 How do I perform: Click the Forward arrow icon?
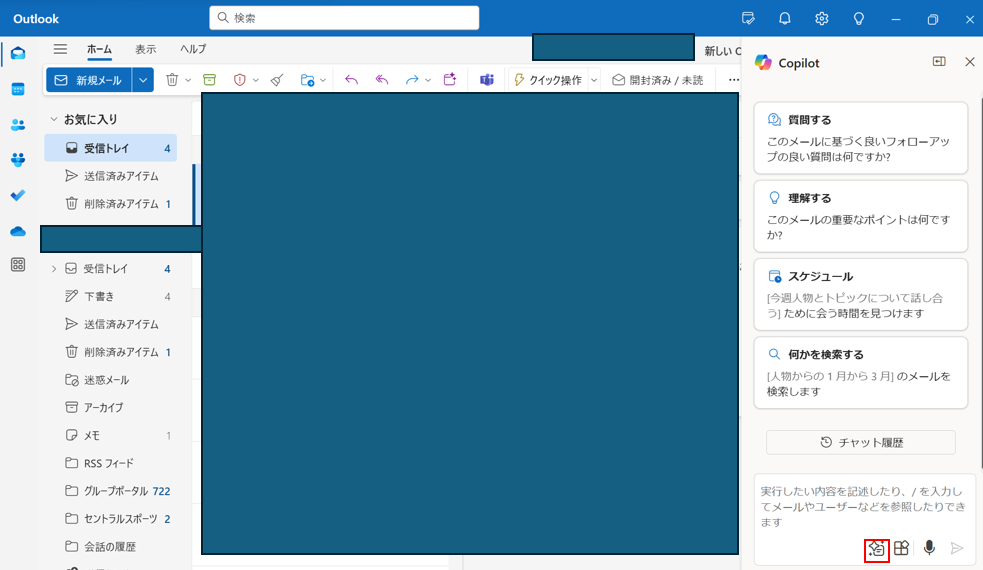(x=412, y=80)
